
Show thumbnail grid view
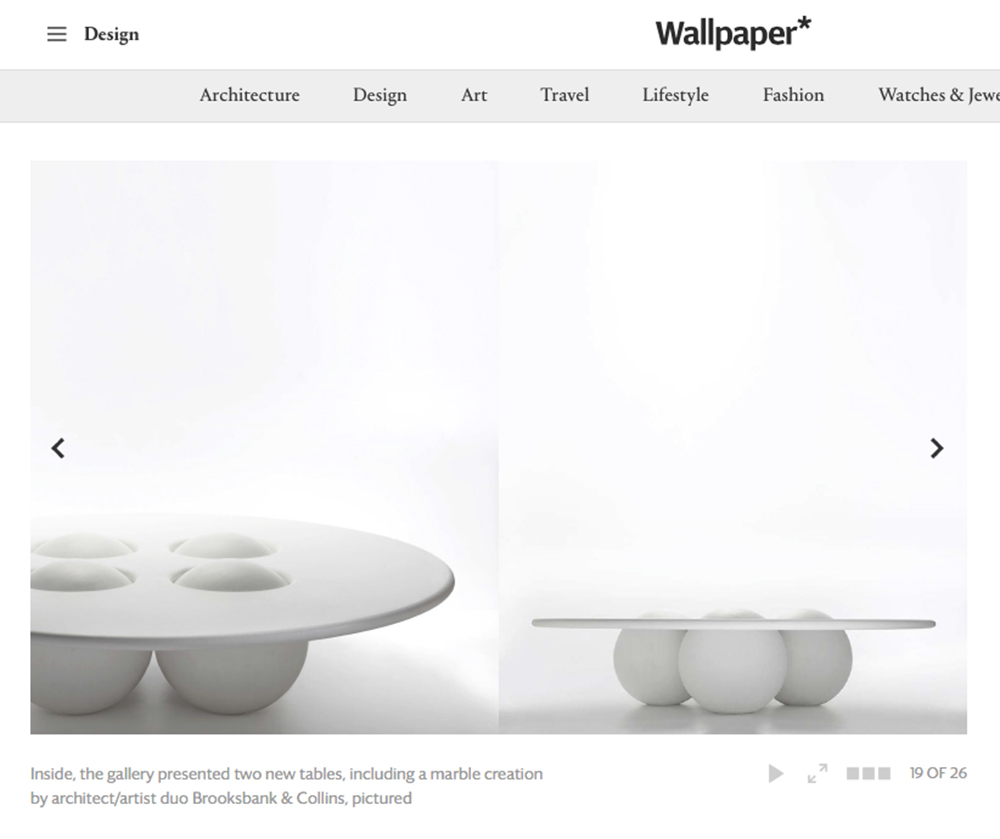point(868,773)
